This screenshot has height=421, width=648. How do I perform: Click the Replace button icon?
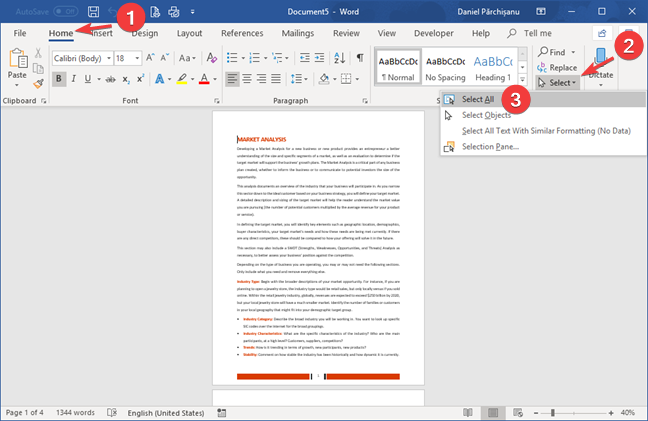click(542, 67)
